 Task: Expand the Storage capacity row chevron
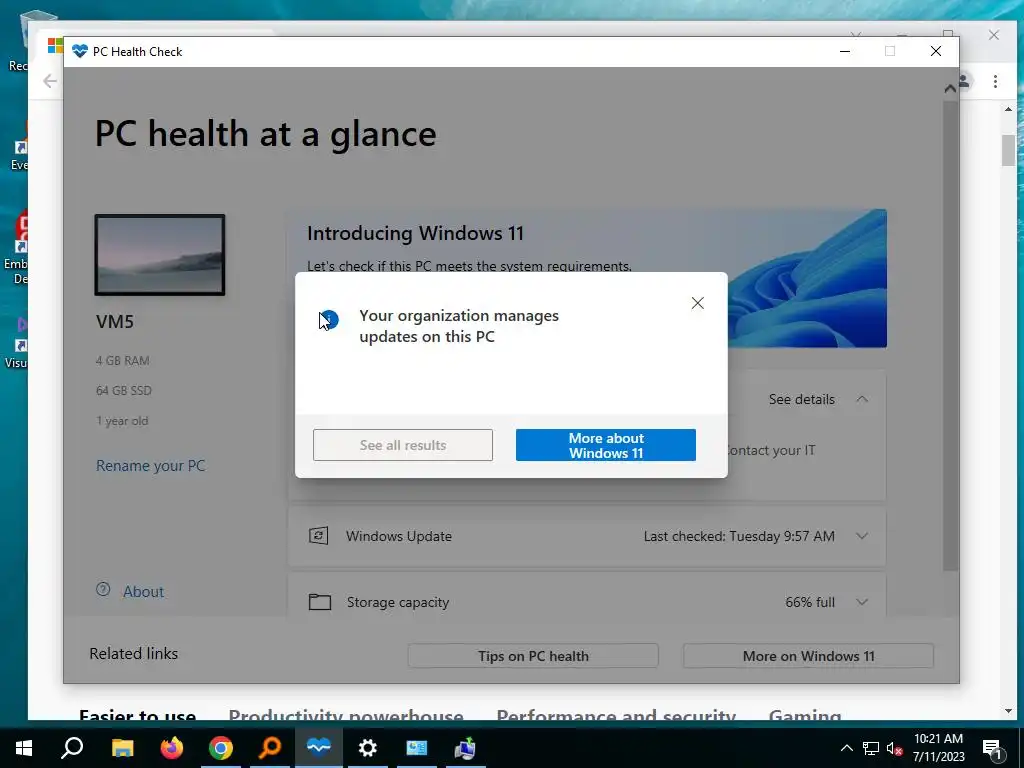pos(862,602)
